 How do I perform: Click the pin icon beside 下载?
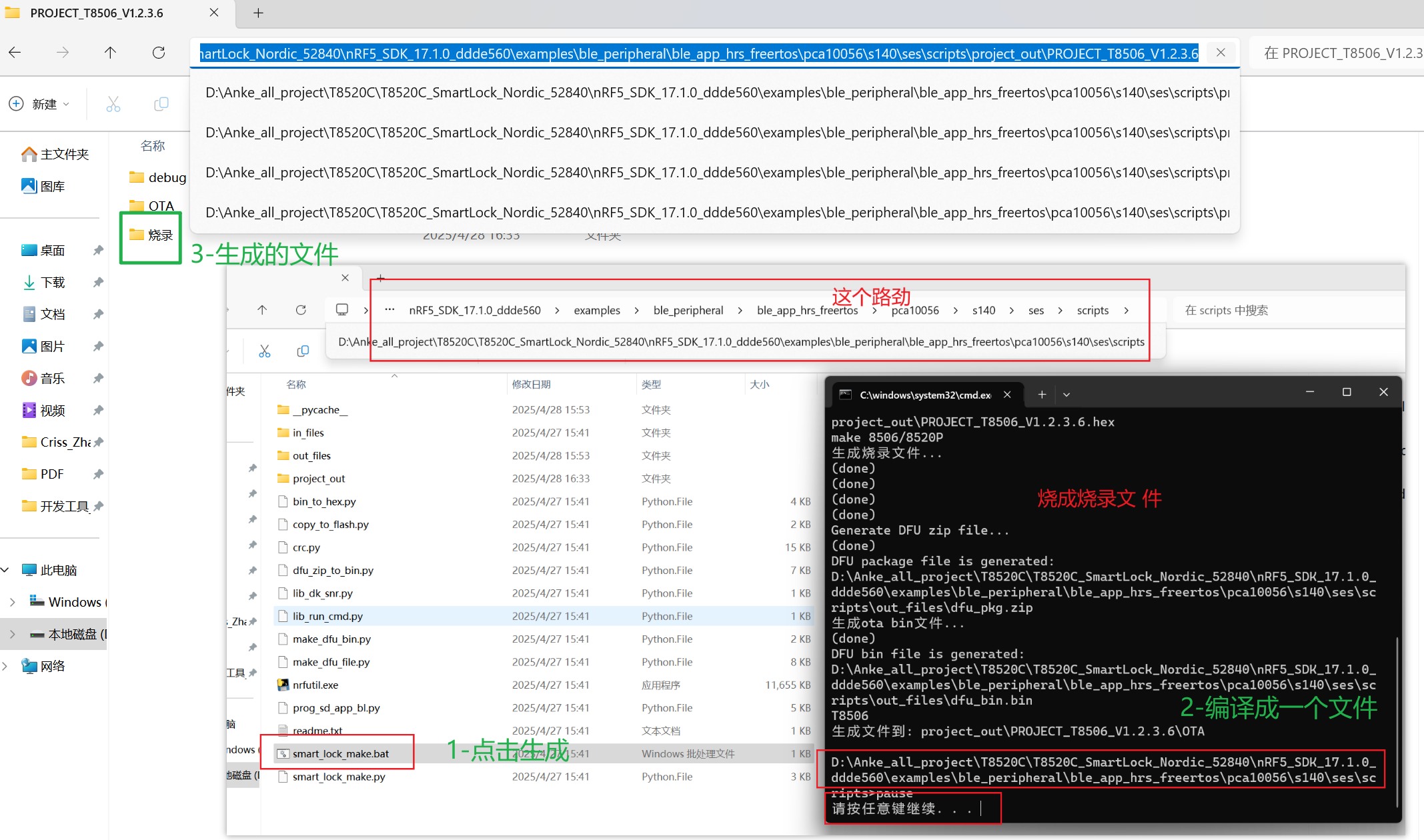(x=98, y=282)
